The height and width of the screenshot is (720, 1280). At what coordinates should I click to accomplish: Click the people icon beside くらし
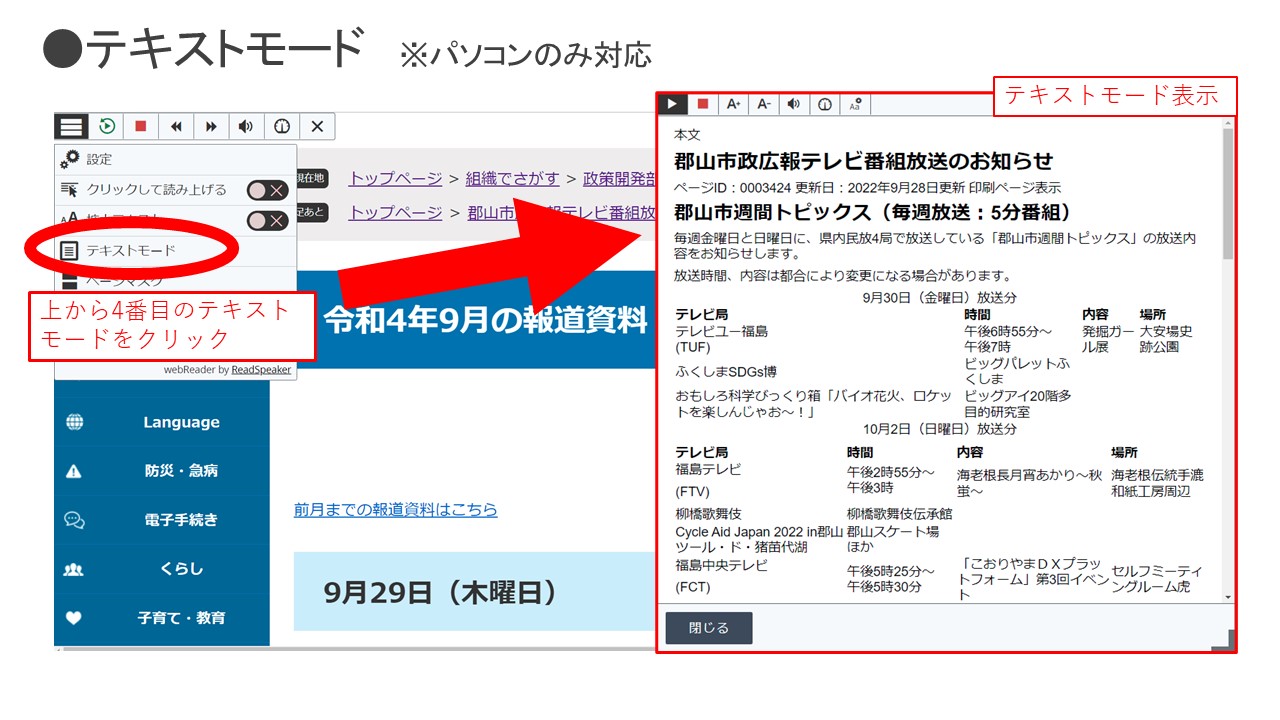pos(74,569)
